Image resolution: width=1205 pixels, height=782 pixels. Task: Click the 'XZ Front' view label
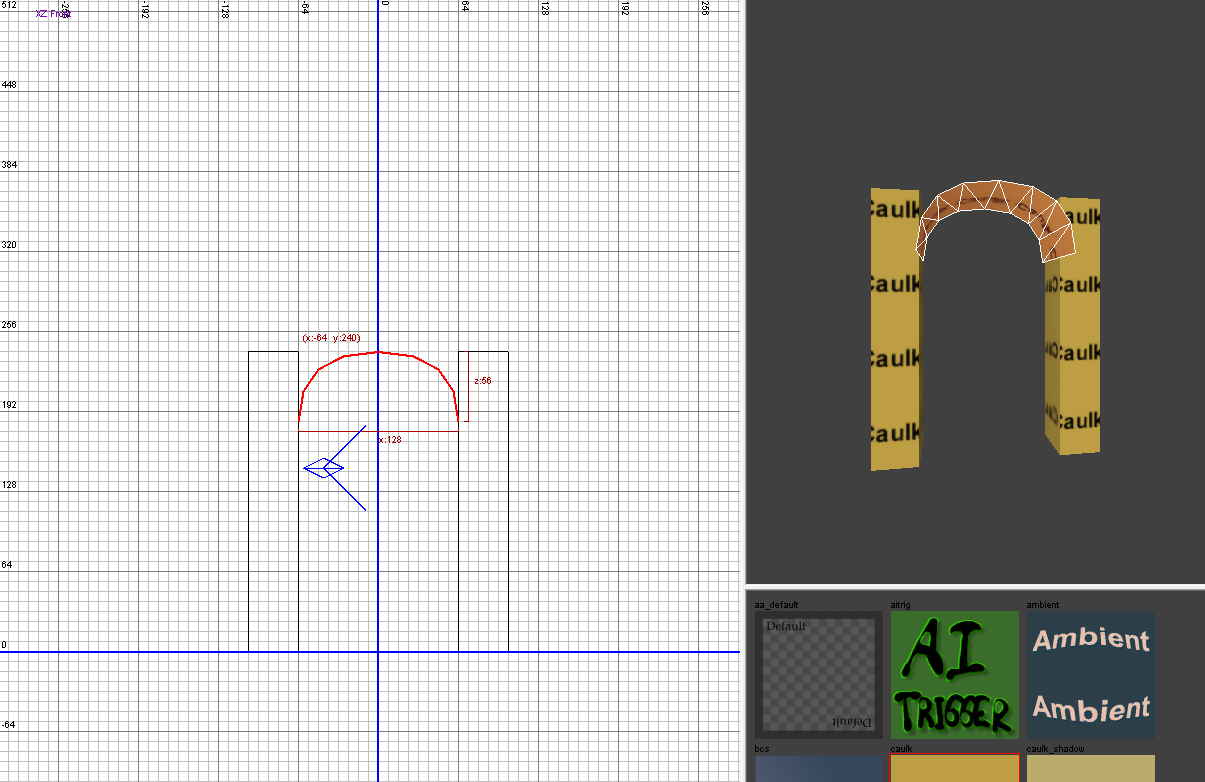point(53,14)
